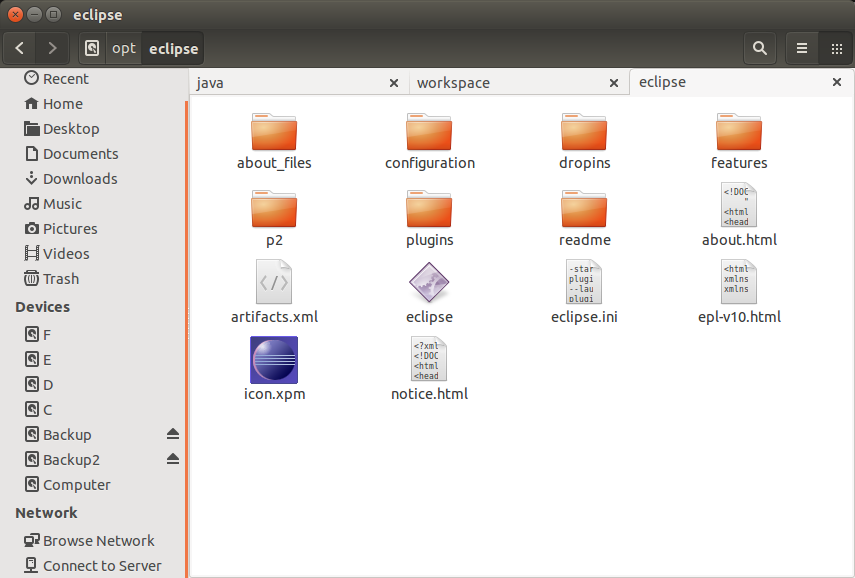Select the about.html file icon
Viewport: 855px width, 578px height.
(739, 205)
